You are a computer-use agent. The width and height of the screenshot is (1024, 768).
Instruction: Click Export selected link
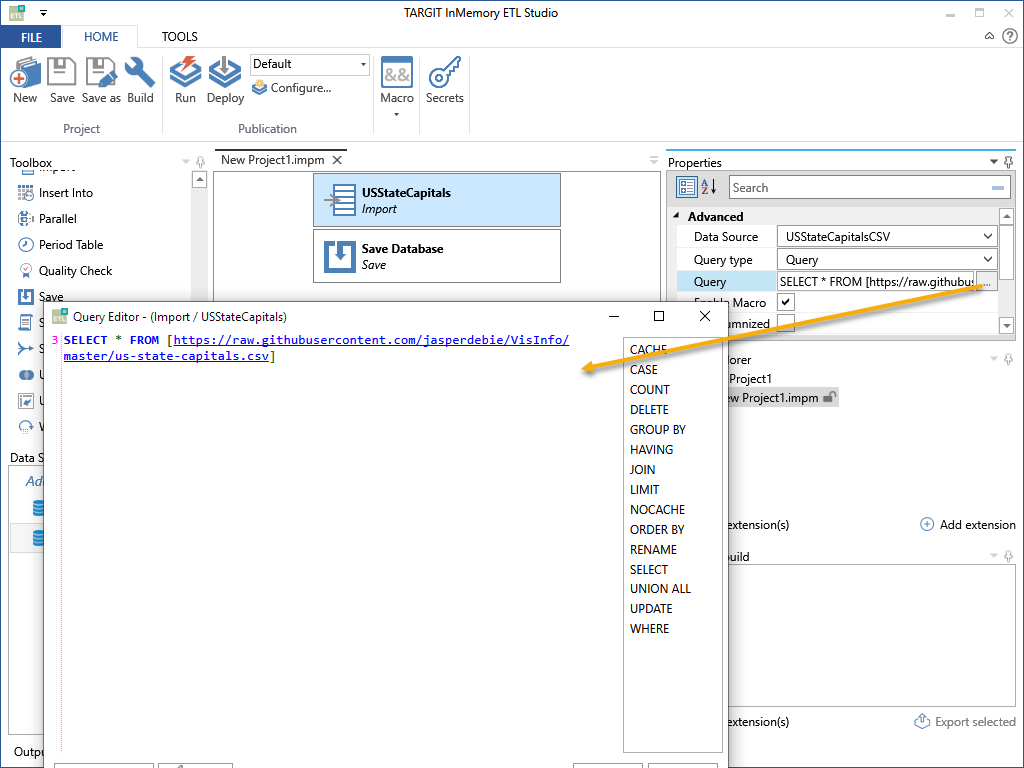965,722
